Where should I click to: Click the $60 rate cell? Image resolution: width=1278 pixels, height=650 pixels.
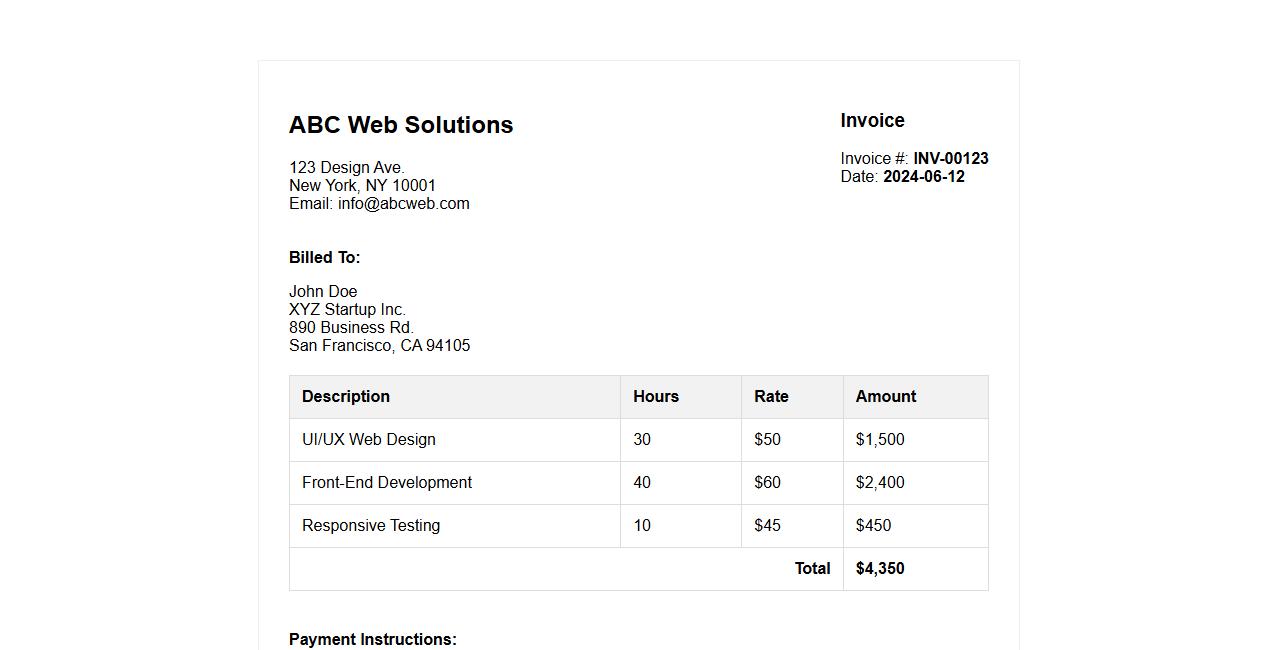pos(767,483)
